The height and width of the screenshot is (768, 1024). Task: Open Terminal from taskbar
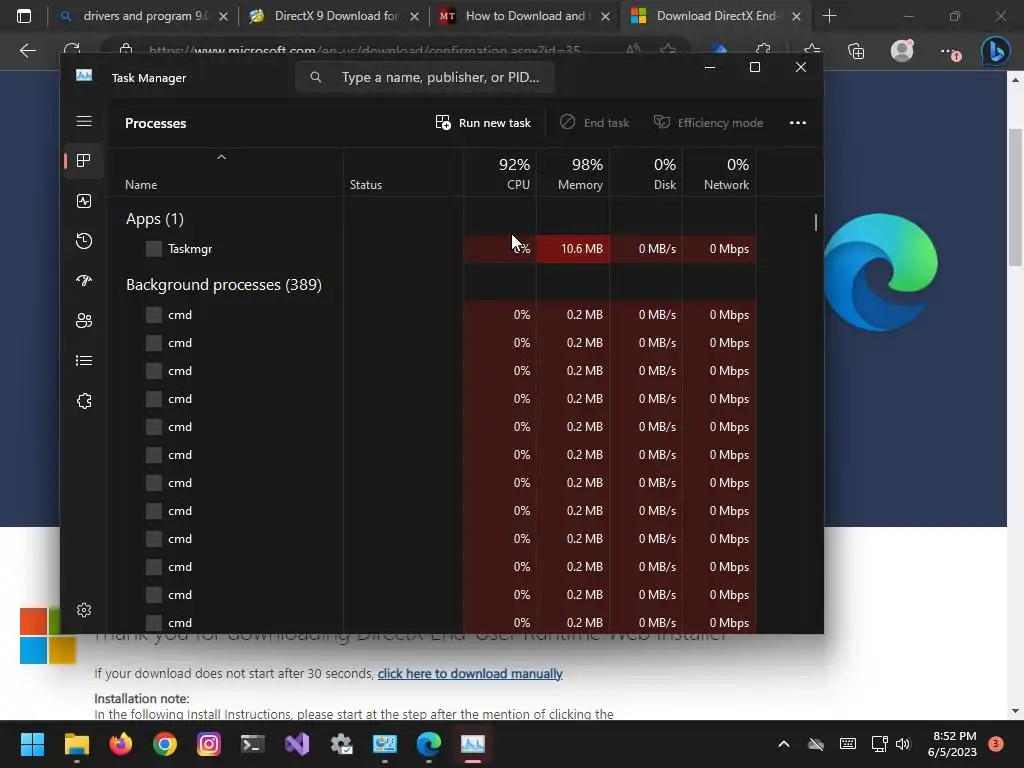coord(253,744)
